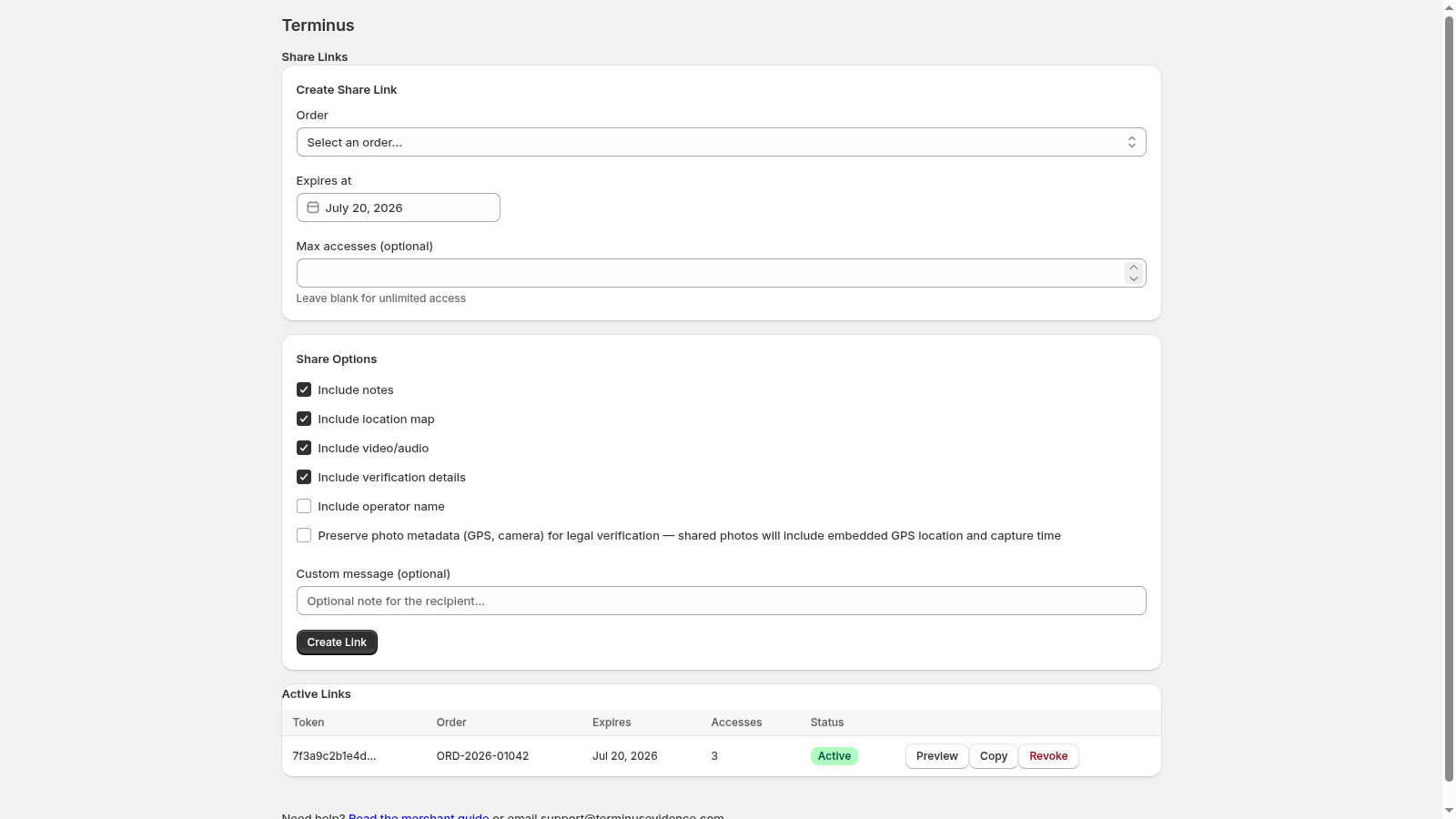This screenshot has height=819, width=1456.
Task: Click into the Custom message text box
Action: click(721, 601)
